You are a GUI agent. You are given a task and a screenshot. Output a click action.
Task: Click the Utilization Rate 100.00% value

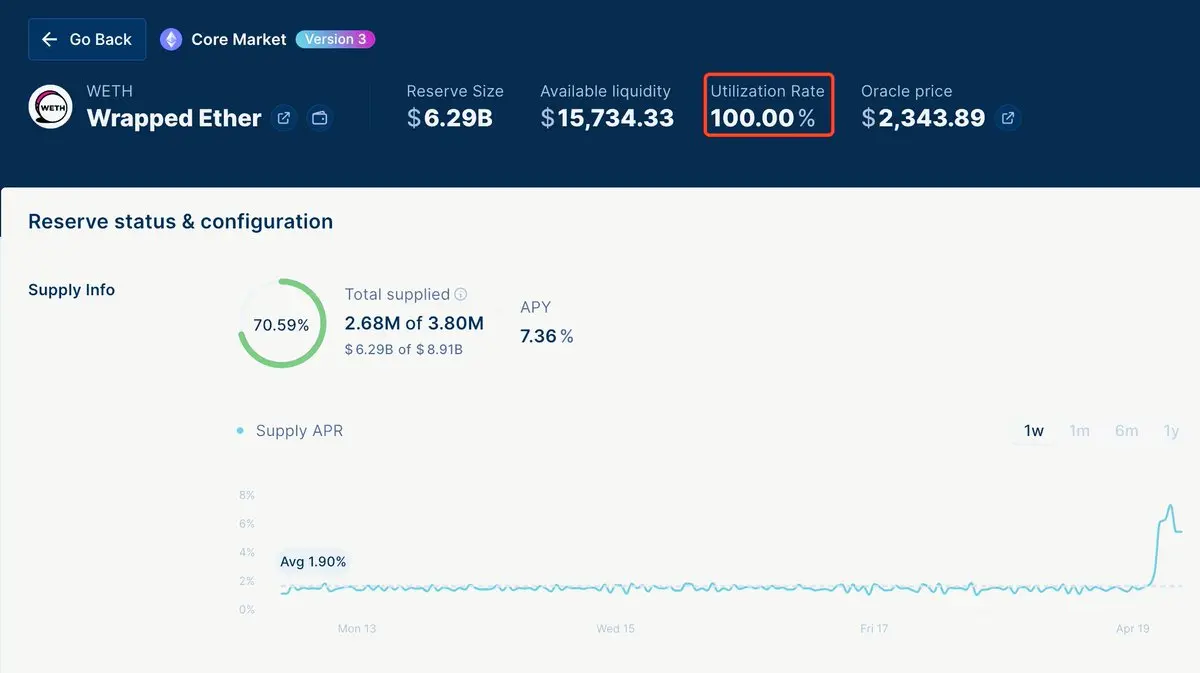763,118
